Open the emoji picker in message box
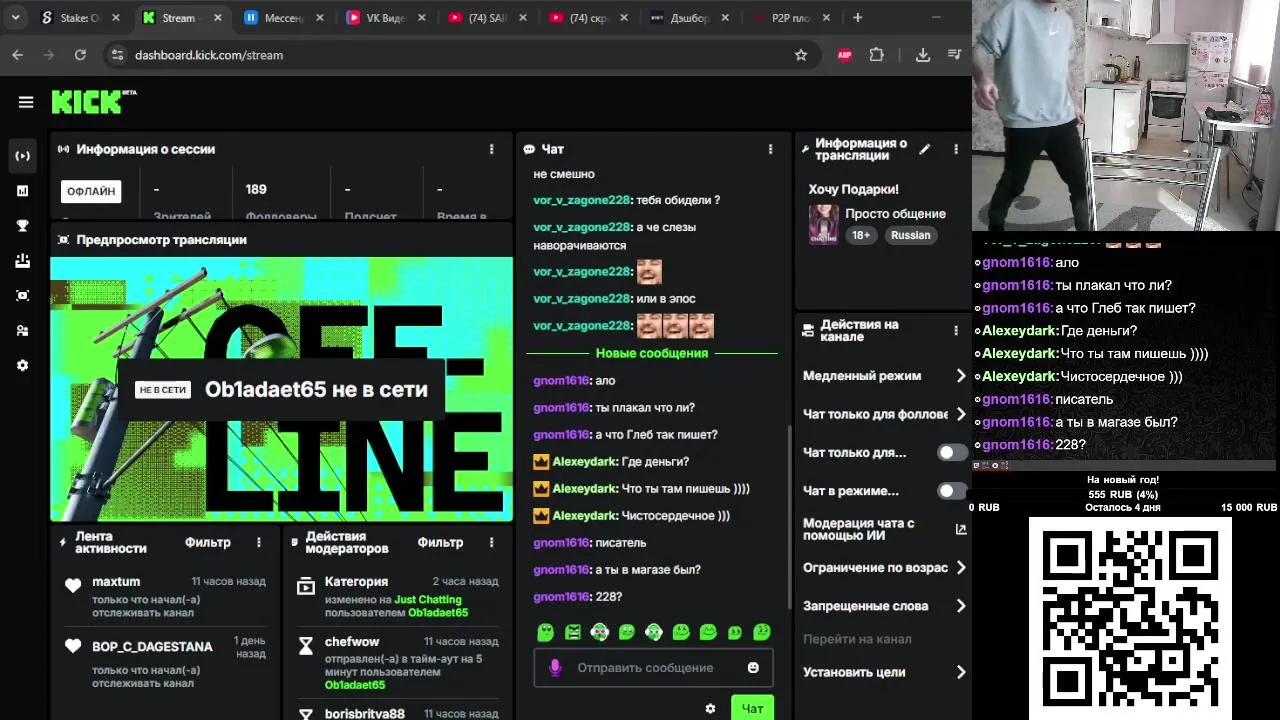The width and height of the screenshot is (1280, 720). 753,668
